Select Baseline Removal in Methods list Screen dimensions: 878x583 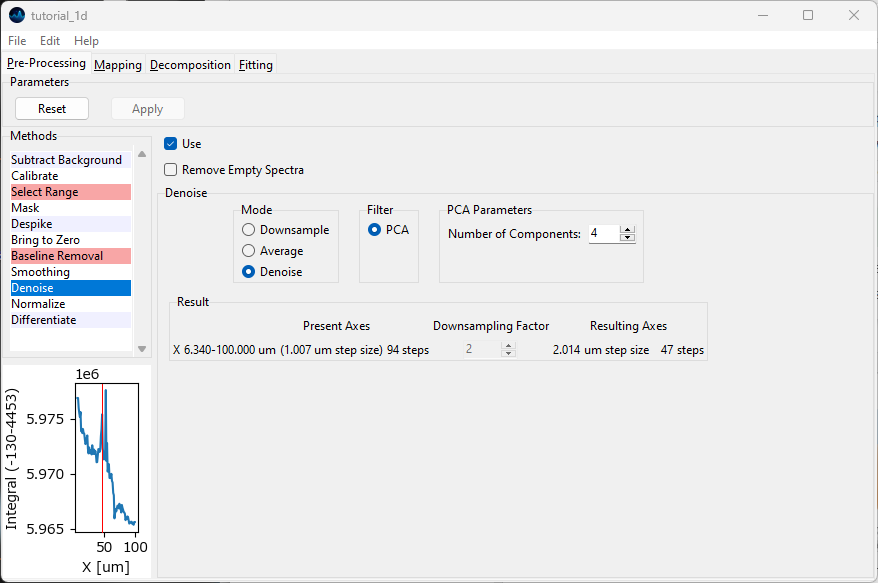57,256
